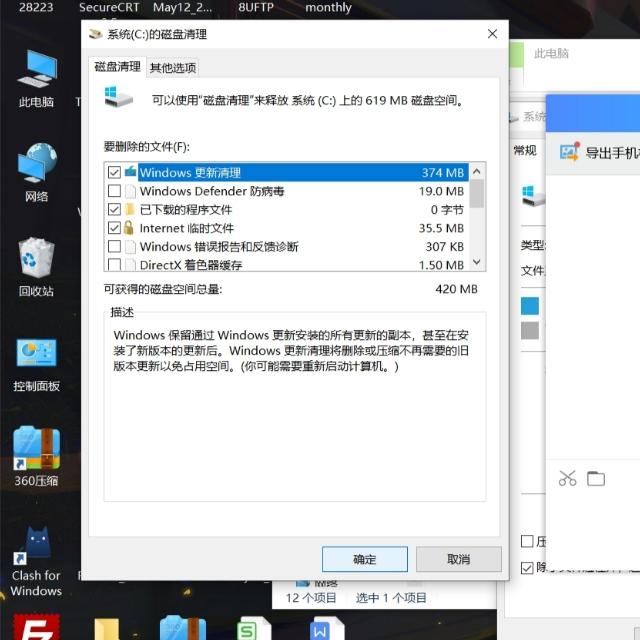Click the 8UFTP desktop label at top
Screen dimensions: 640x640
[x=256, y=7]
